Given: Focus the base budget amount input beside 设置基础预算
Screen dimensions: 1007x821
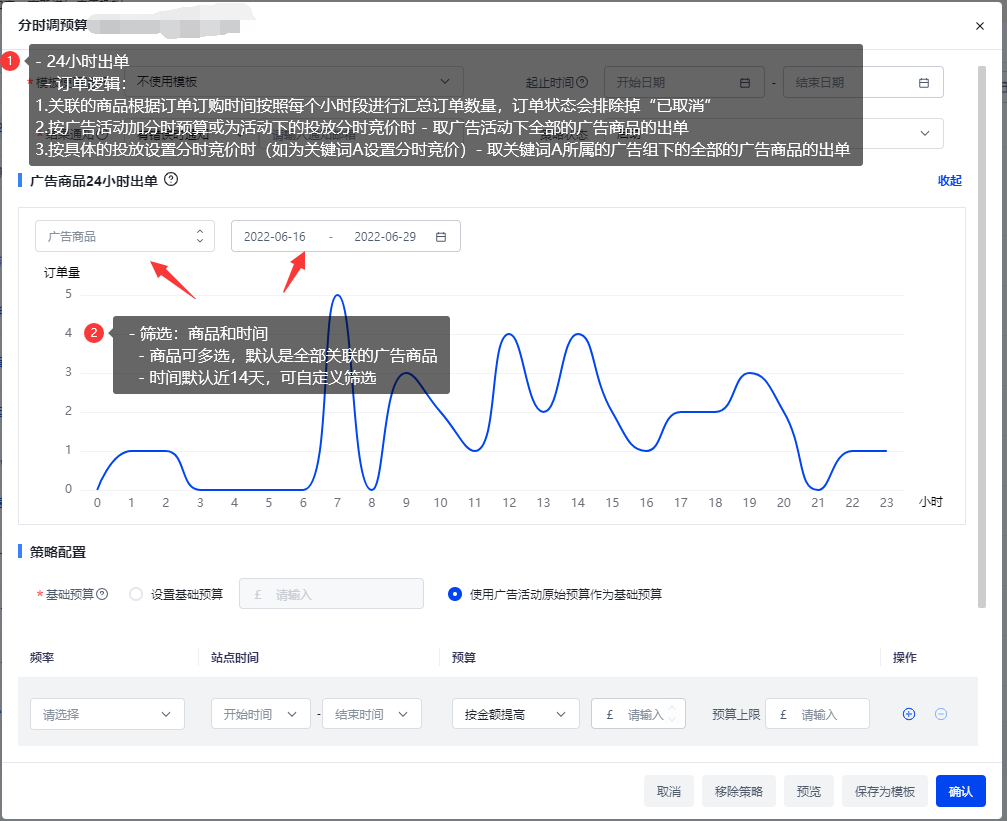Looking at the screenshot, I should (x=331, y=594).
